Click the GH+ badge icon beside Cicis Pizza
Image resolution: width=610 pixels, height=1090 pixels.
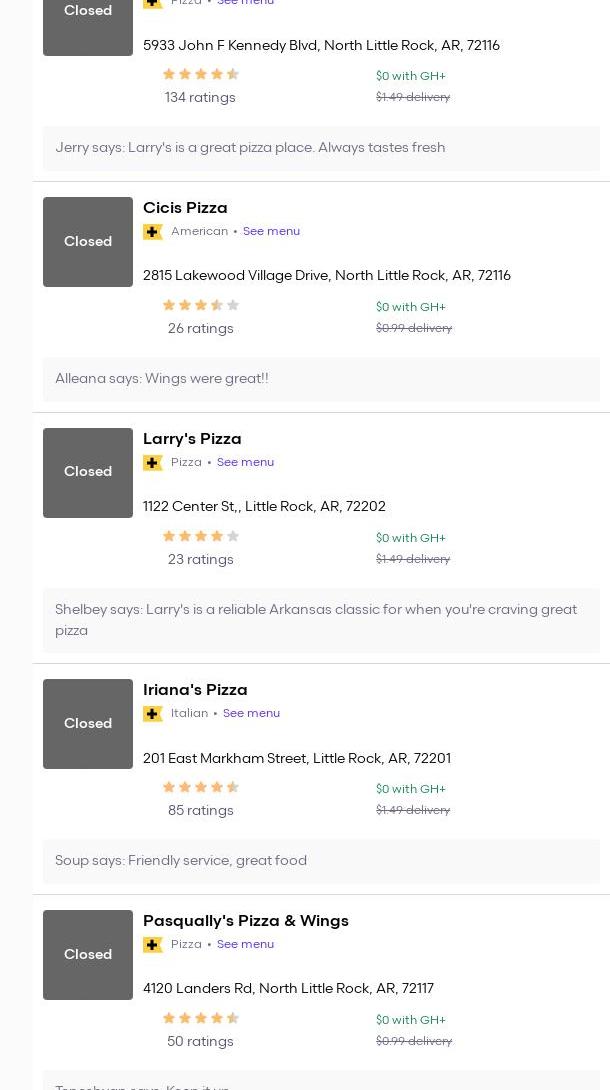153,232
